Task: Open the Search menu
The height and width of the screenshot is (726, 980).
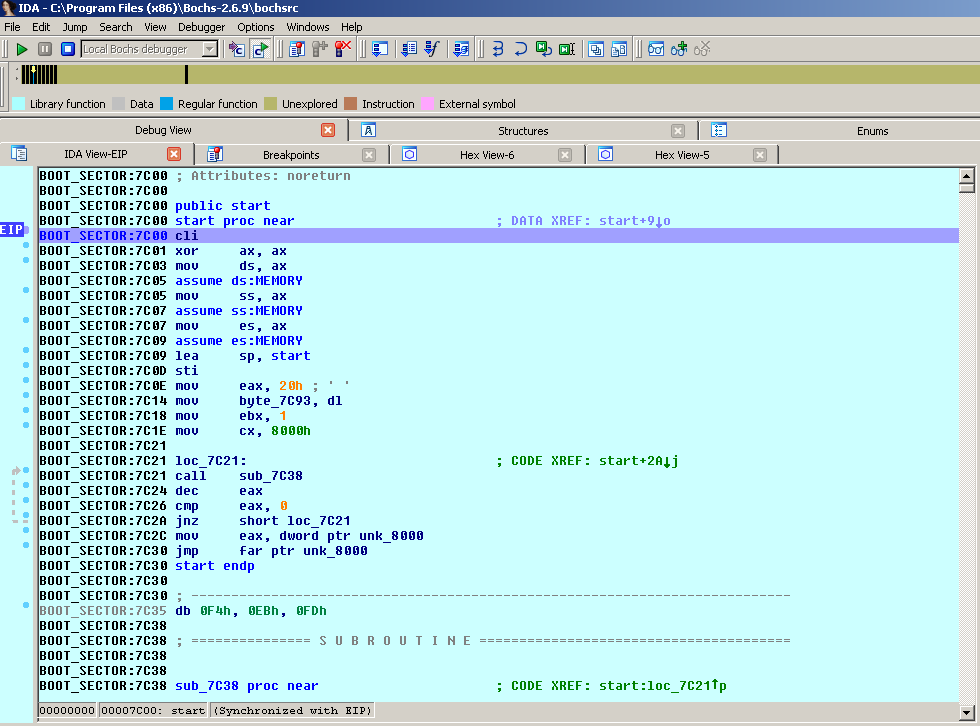Action: [116, 27]
